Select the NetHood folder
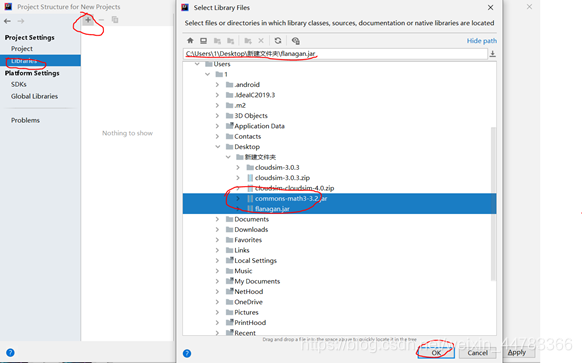This screenshot has width=582, height=363. click(x=249, y=292)
